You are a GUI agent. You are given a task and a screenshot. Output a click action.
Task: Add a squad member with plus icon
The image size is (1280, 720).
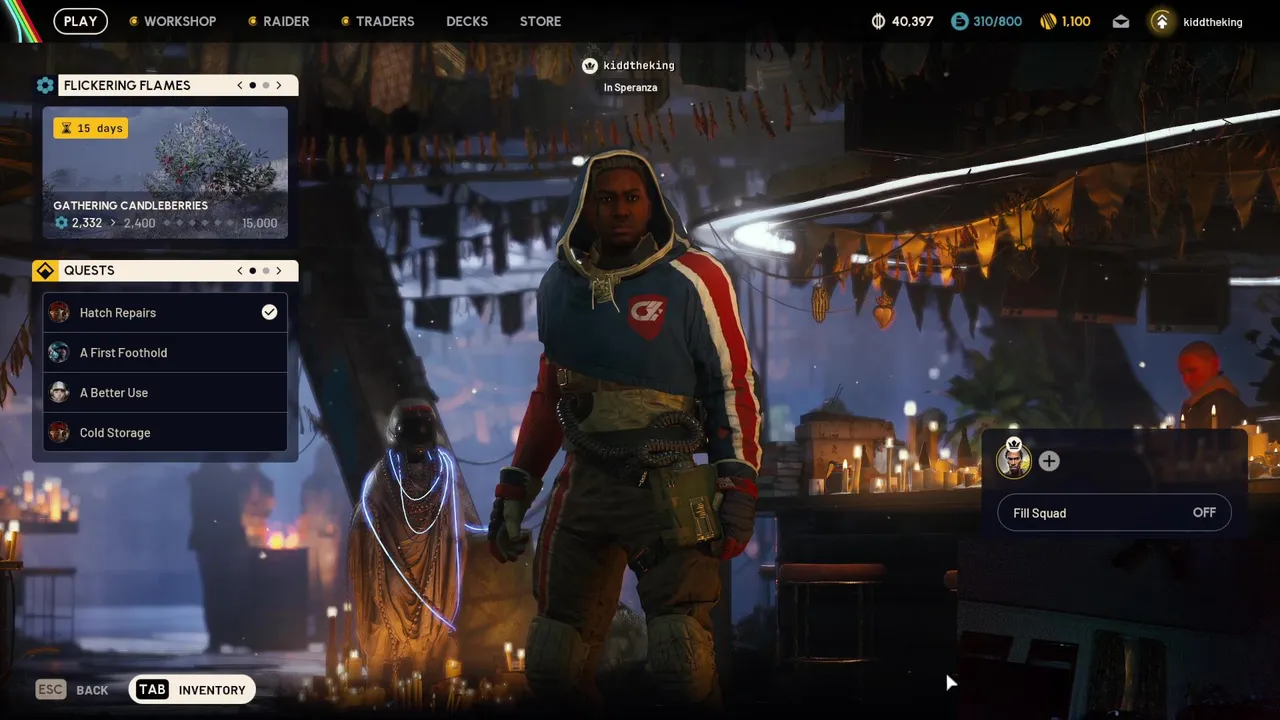click(1049, 461)
